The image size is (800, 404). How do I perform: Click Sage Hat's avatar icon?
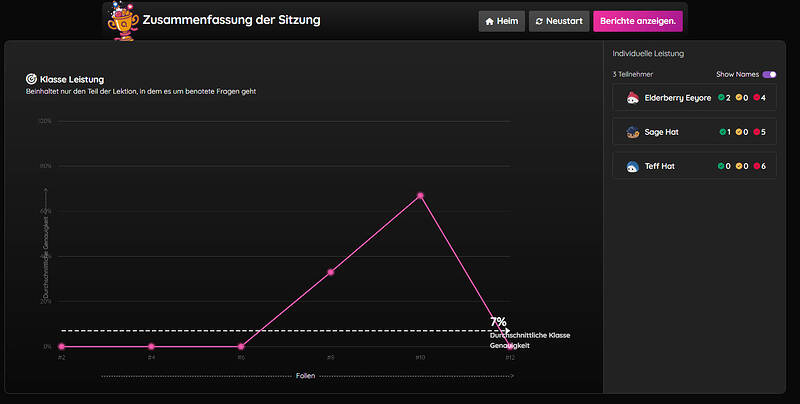pos(632,132)
